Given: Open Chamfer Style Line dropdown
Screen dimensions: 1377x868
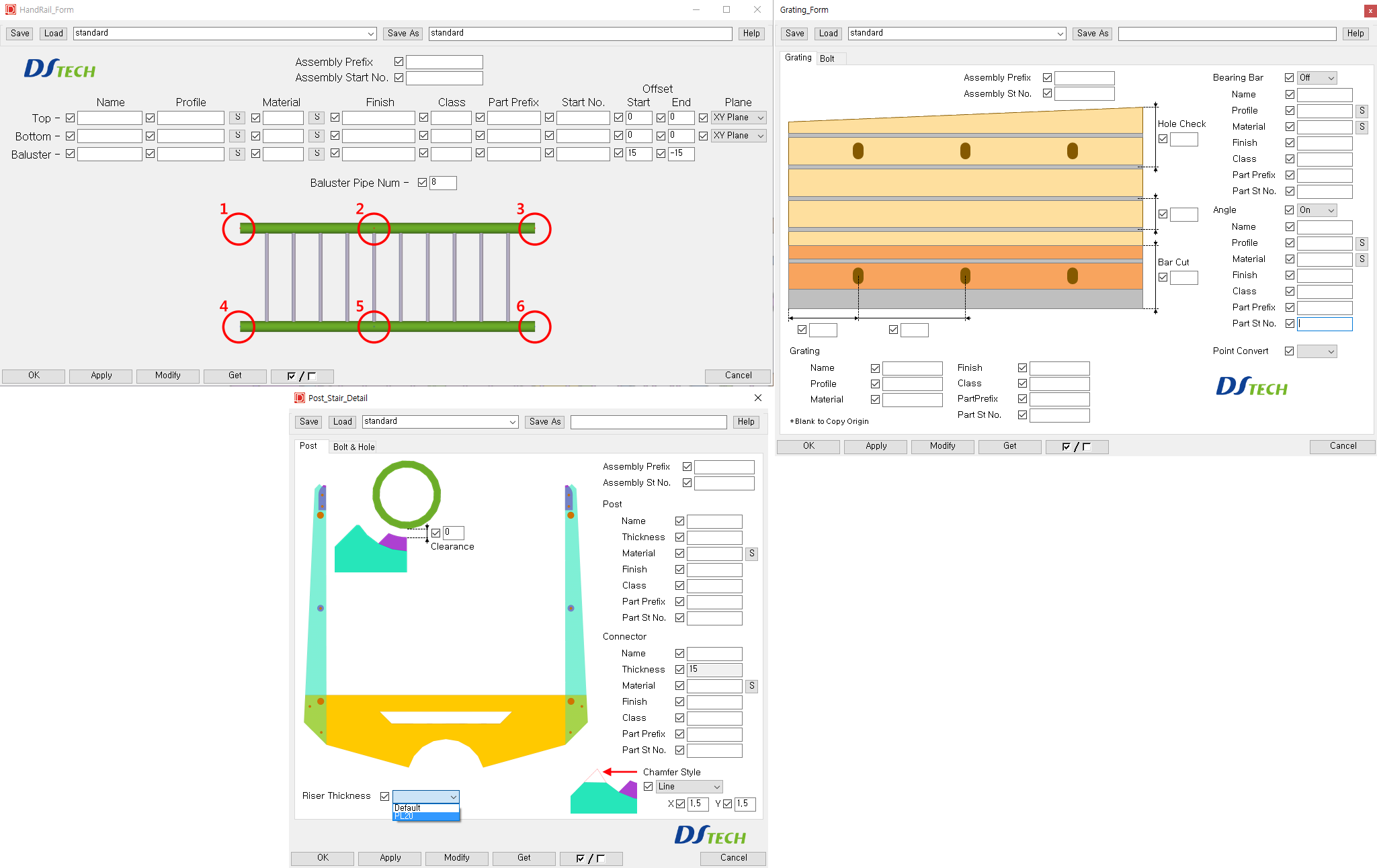Looking at the screenshot, I should [x=689, y=787].
